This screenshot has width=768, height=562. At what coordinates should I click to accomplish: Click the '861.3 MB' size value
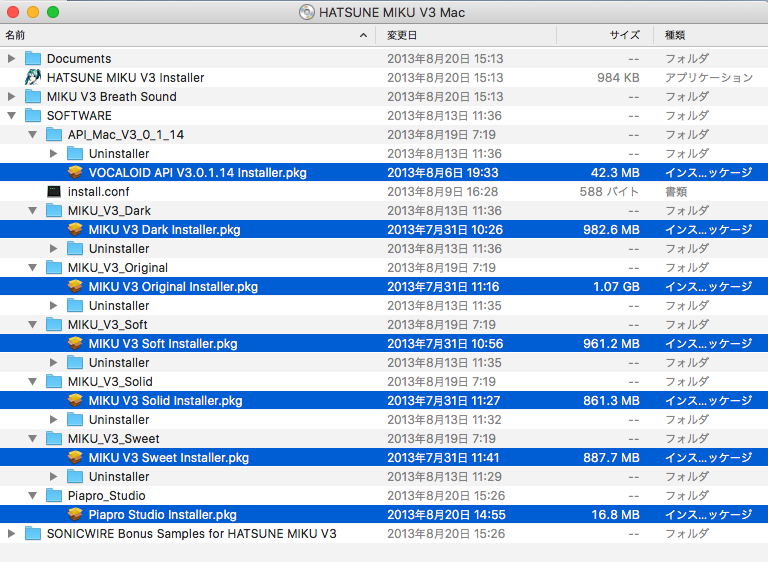(x=611, y=400)
